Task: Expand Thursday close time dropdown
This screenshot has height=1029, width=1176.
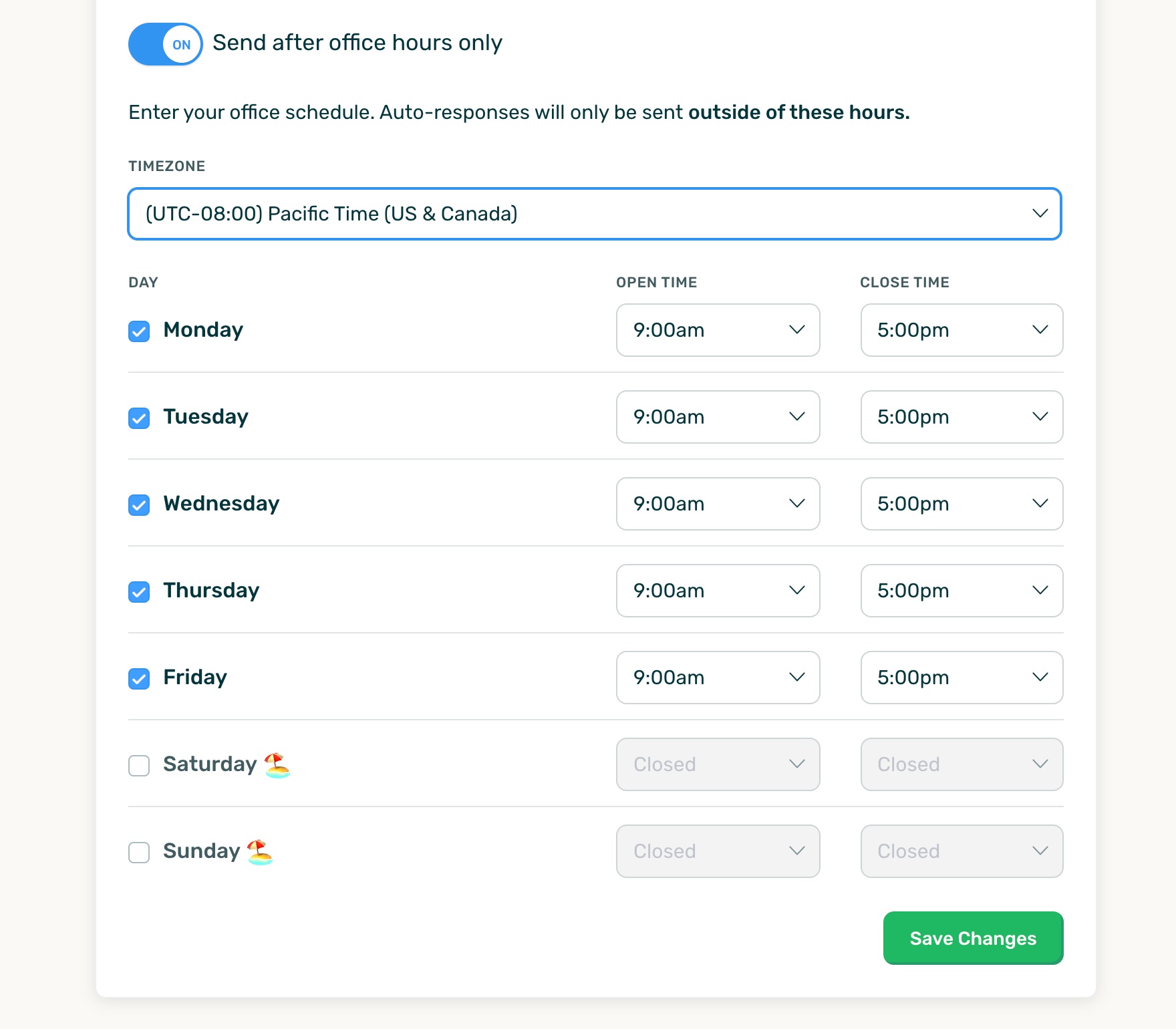Action: click(962, 591)
